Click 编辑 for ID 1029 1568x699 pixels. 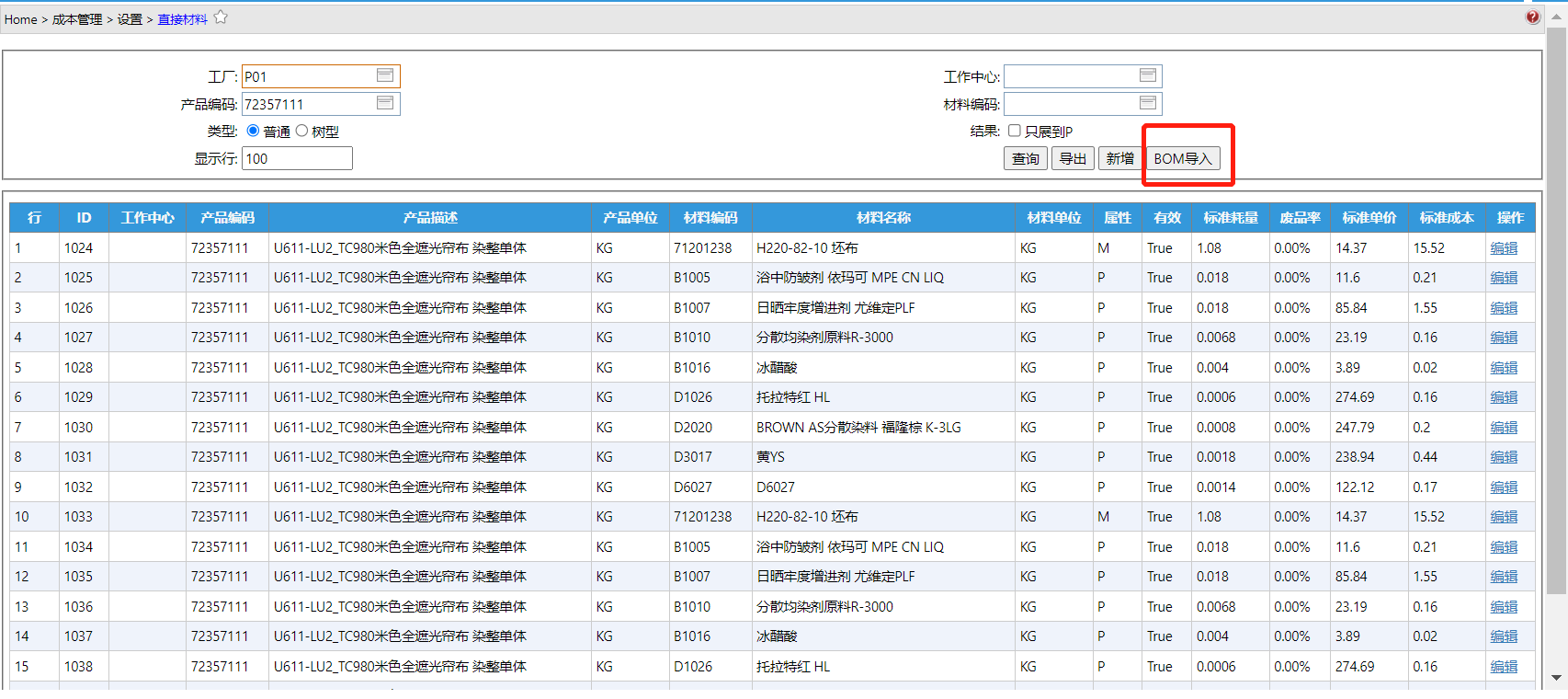(x=1504, y=397)
